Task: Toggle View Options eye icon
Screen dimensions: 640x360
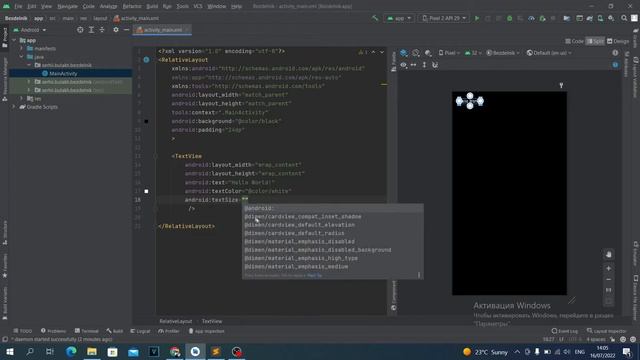Action: pyautogui.click(x=403, y=65)
